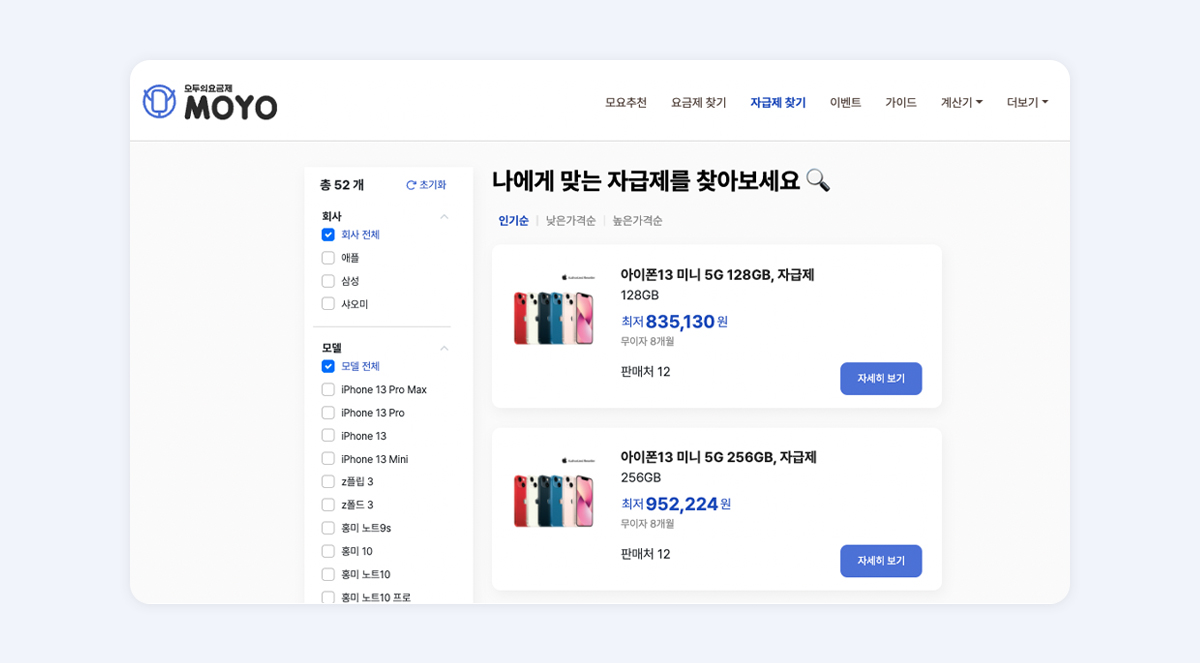This screenshot has height=663, width=1200.
Task: Click 자세히 보기 for the 128GB iPhone
Action: tap(881, 379)
